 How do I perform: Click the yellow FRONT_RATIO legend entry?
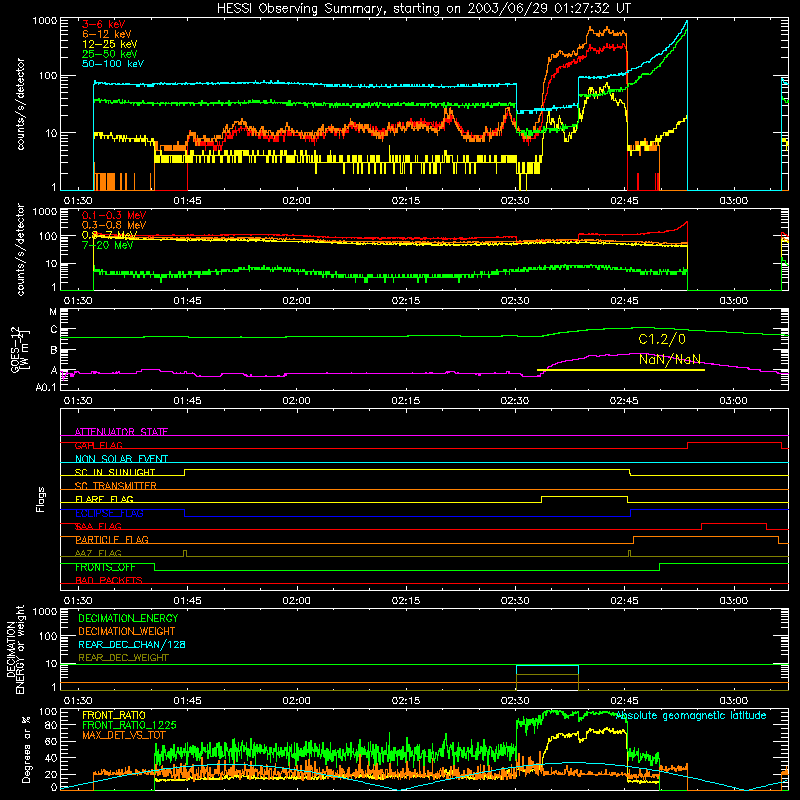(x=114, y=715)
